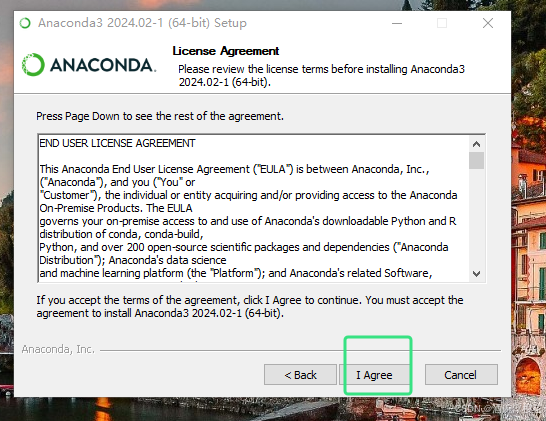Click the disabled maximize window button
The image size is (546, 421).
point(442,23)
